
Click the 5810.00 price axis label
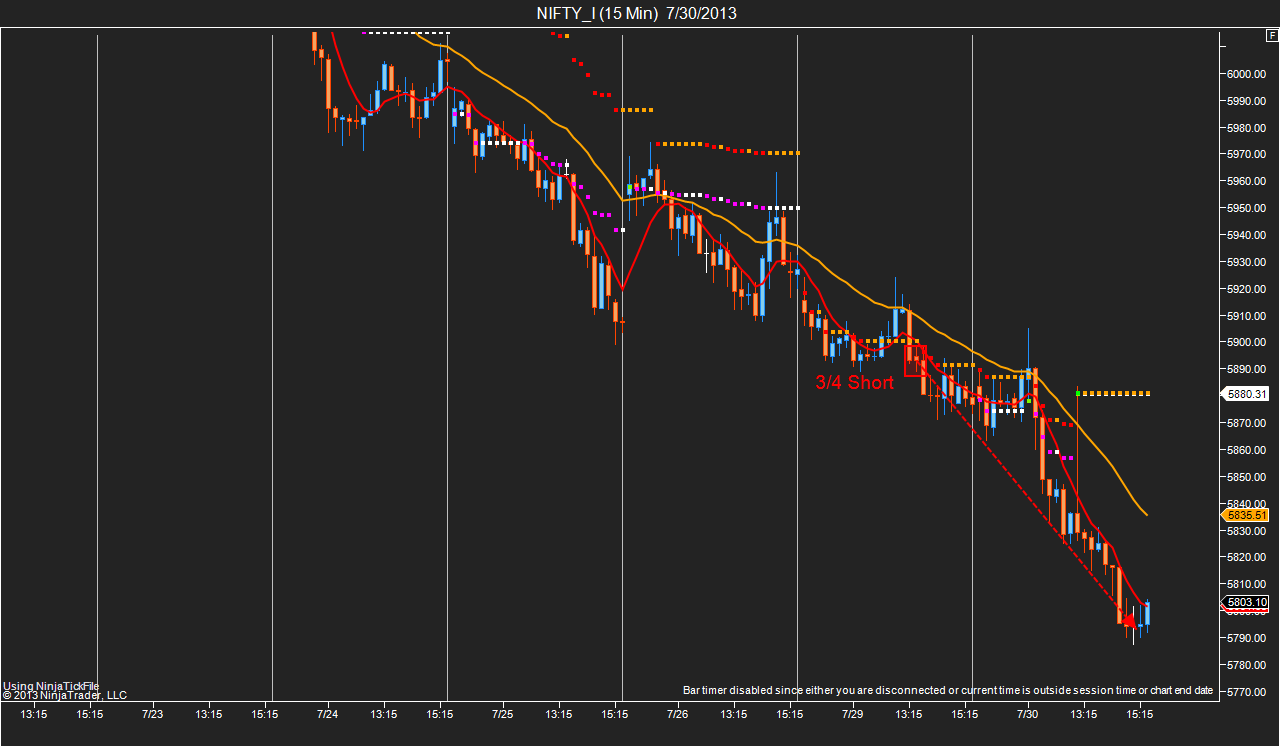(1247, 585)
